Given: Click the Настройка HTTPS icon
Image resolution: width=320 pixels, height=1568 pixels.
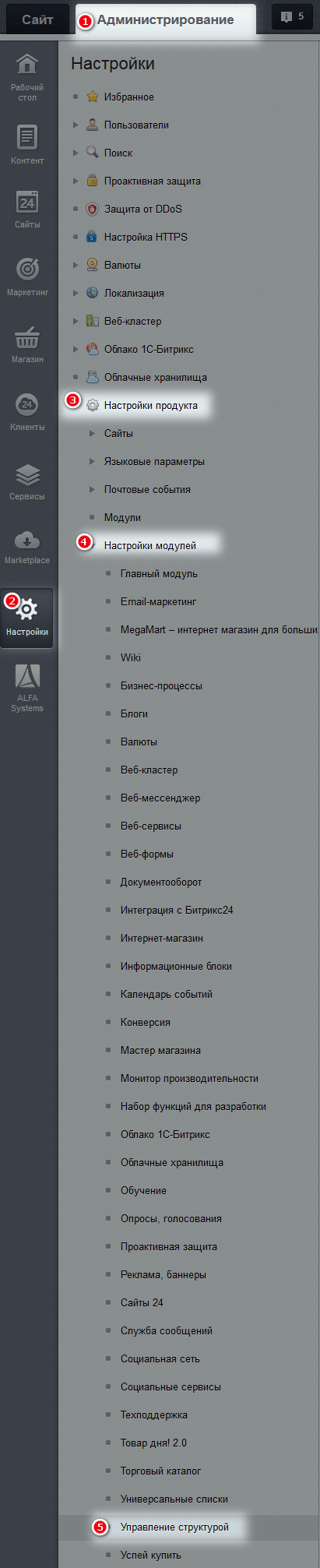Looking at the screenshot, I should click(x=93, y=237).
